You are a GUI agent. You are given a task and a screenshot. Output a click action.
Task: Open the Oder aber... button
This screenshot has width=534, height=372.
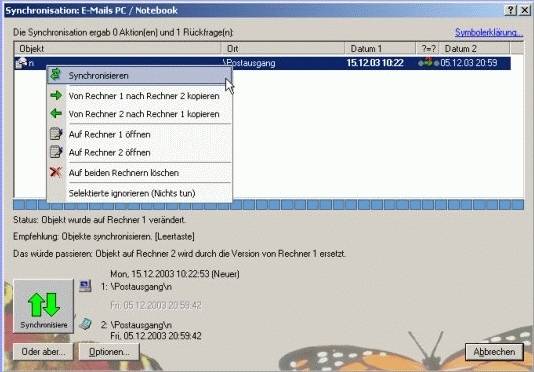pos(43,352)
